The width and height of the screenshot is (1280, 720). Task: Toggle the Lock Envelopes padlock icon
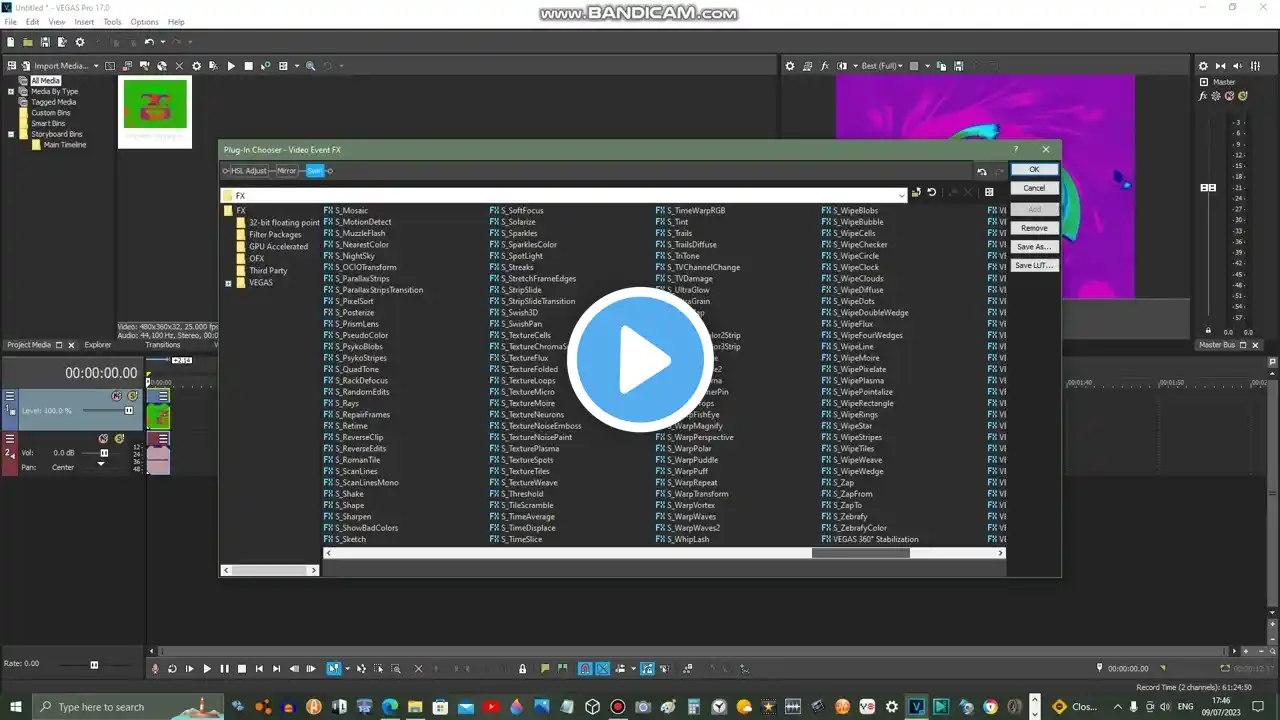pos(522,669)
